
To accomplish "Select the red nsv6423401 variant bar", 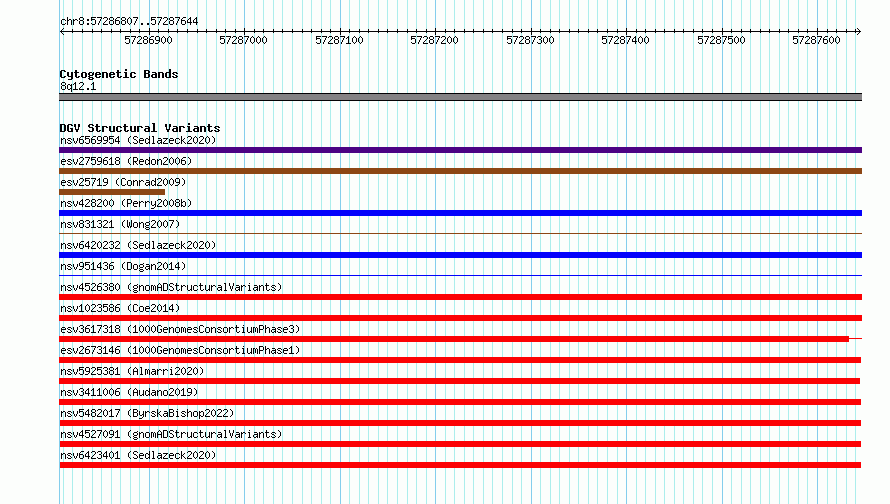I will click(x=460, y=465).
